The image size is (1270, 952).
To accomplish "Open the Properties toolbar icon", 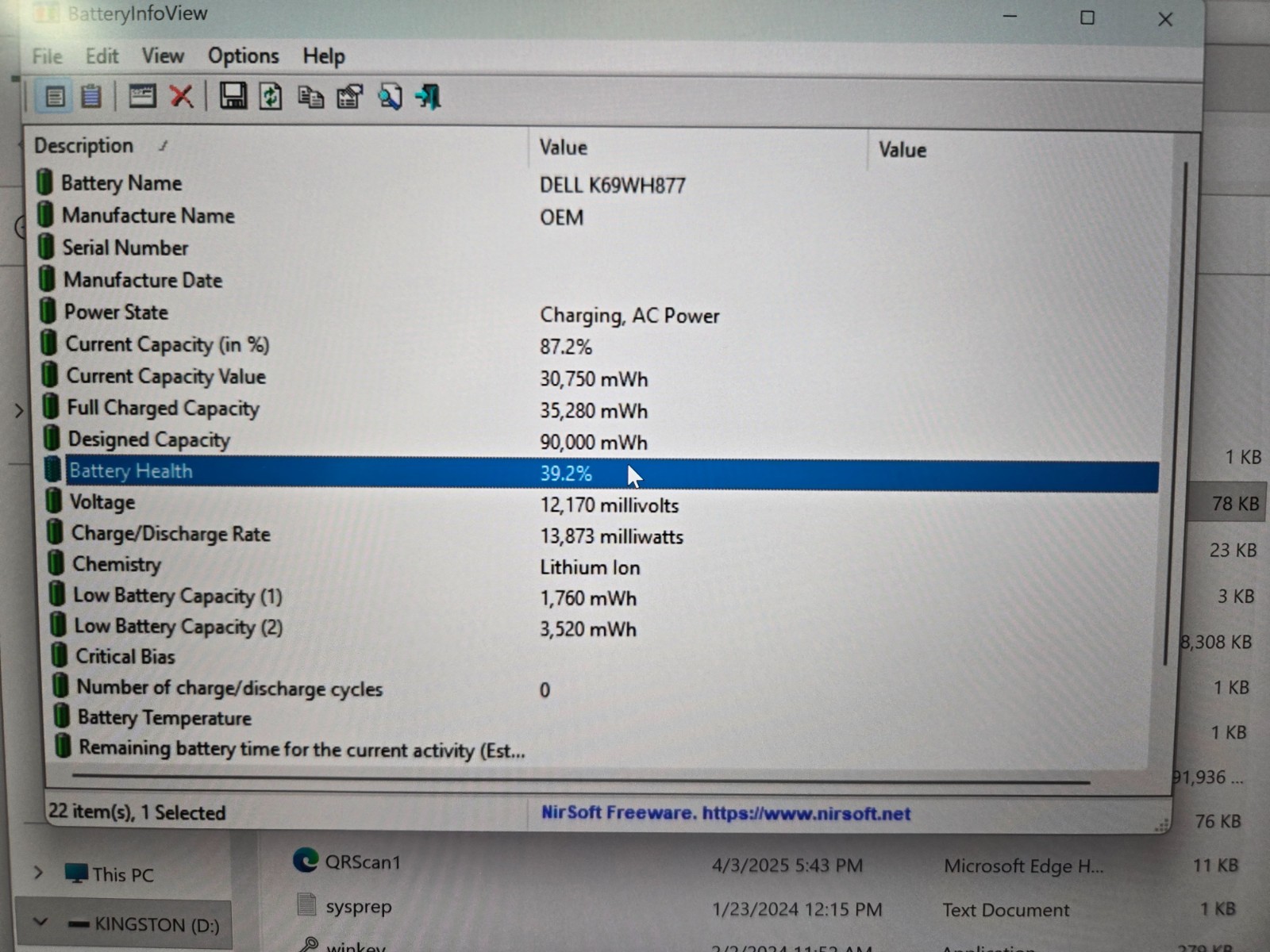I will (350, 98).
